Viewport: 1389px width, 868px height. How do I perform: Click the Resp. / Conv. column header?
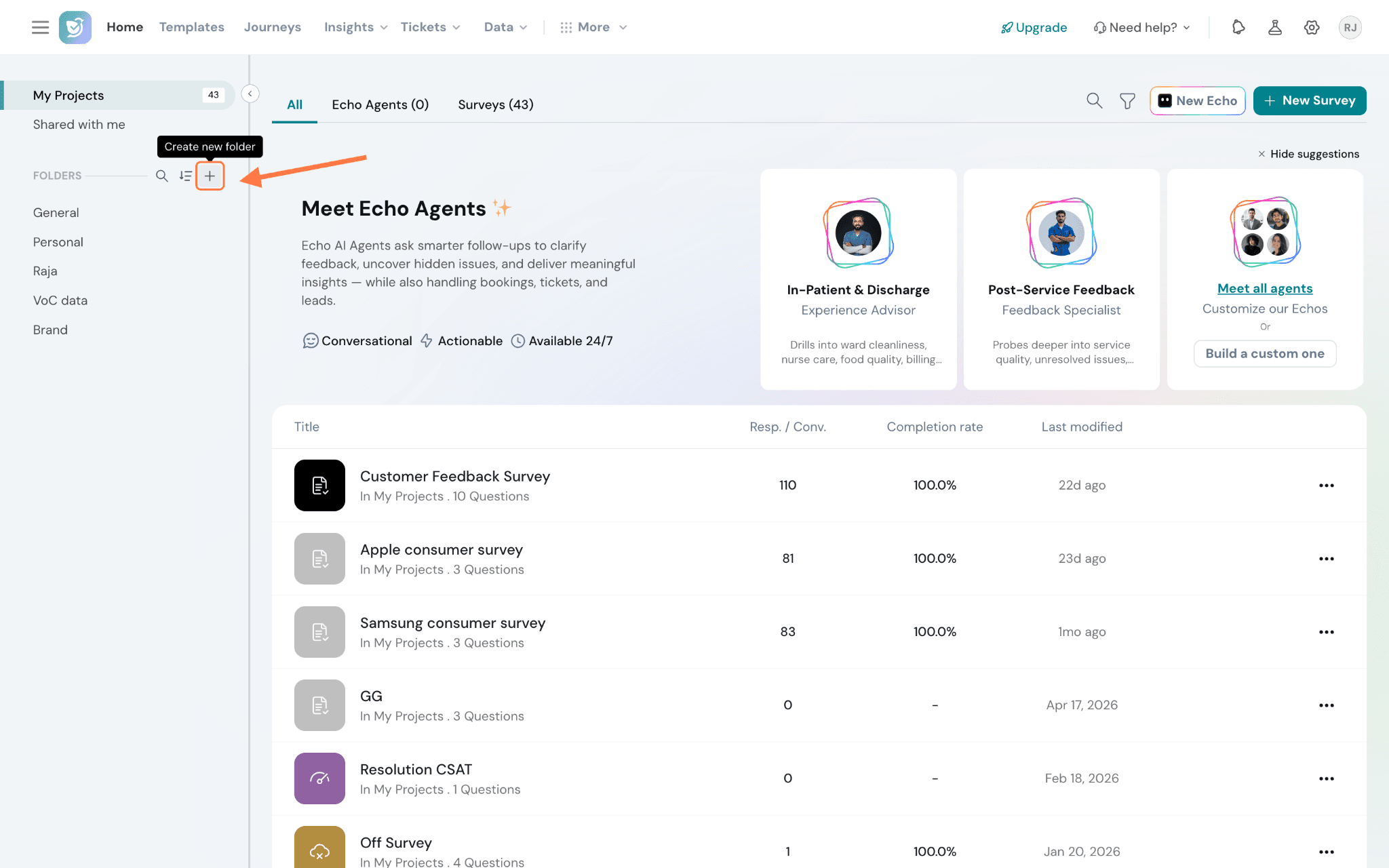787,427
